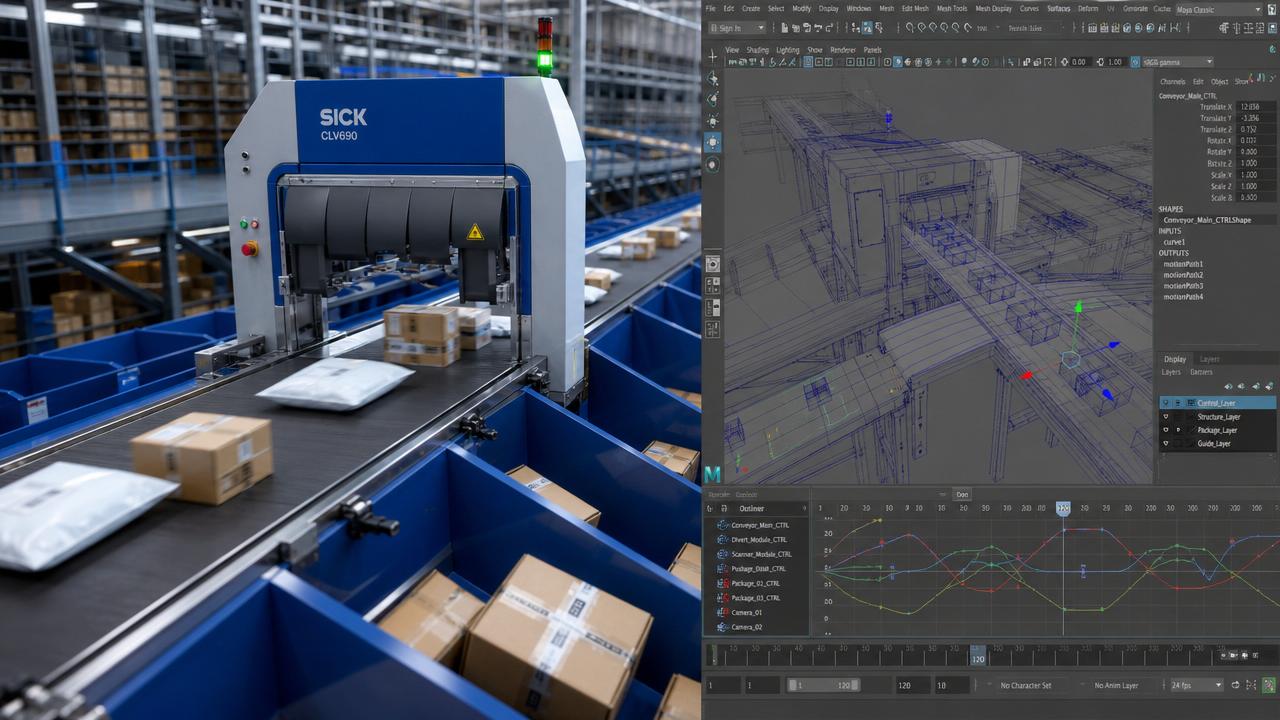Activate the highlighted Rotate tool in the toolbox
1280x720 pixels.
point(712,142)
